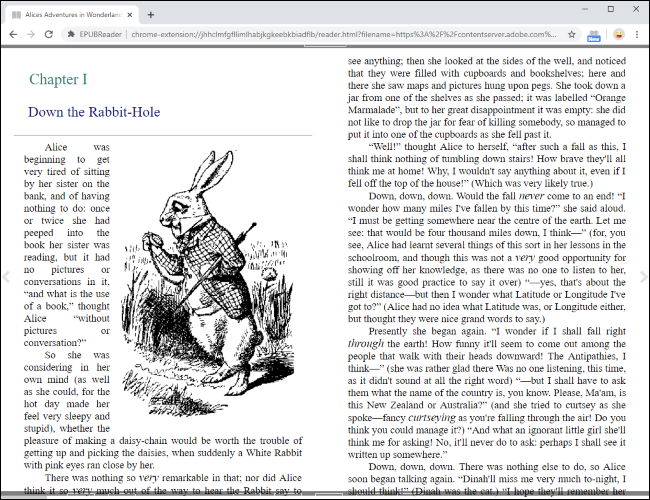650x500 pixels.
Task: Click the browser forward arrow
Action: [31, 34]
